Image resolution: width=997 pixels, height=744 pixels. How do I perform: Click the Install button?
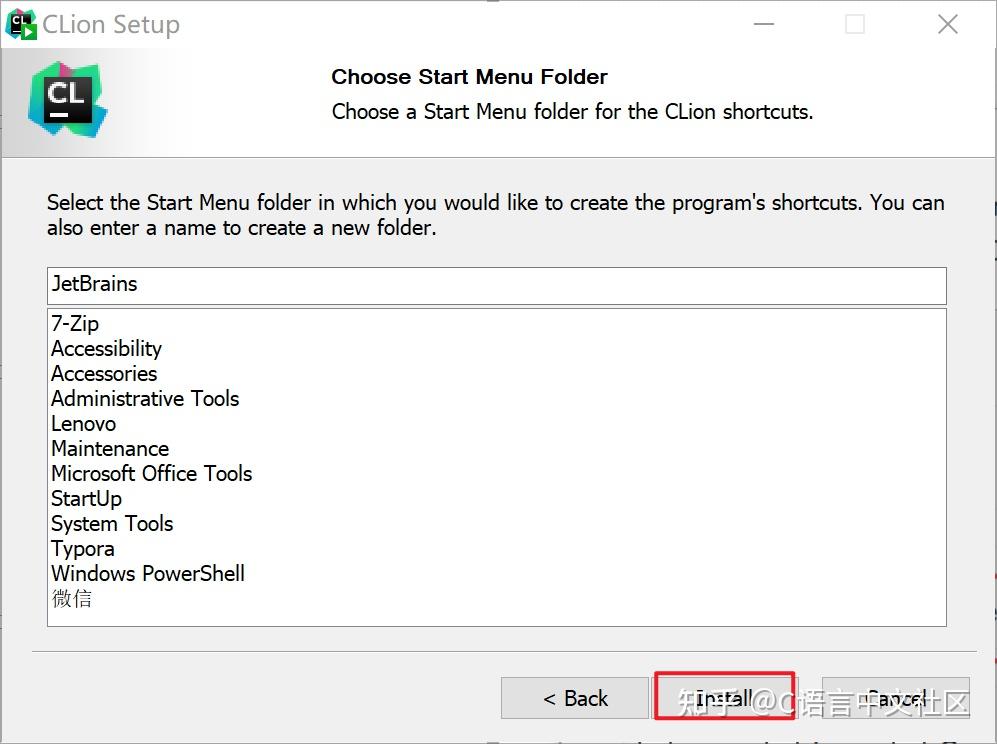724,697
